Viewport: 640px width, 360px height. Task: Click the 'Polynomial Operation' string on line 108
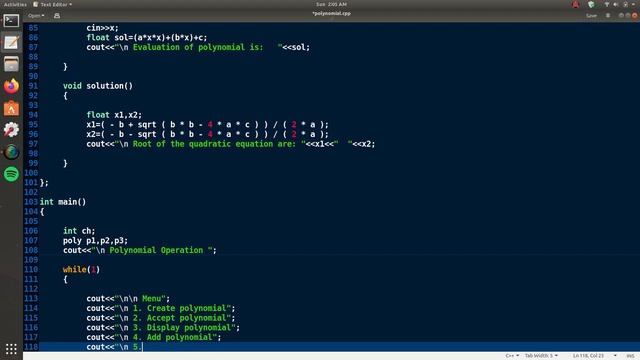(156, 250)
